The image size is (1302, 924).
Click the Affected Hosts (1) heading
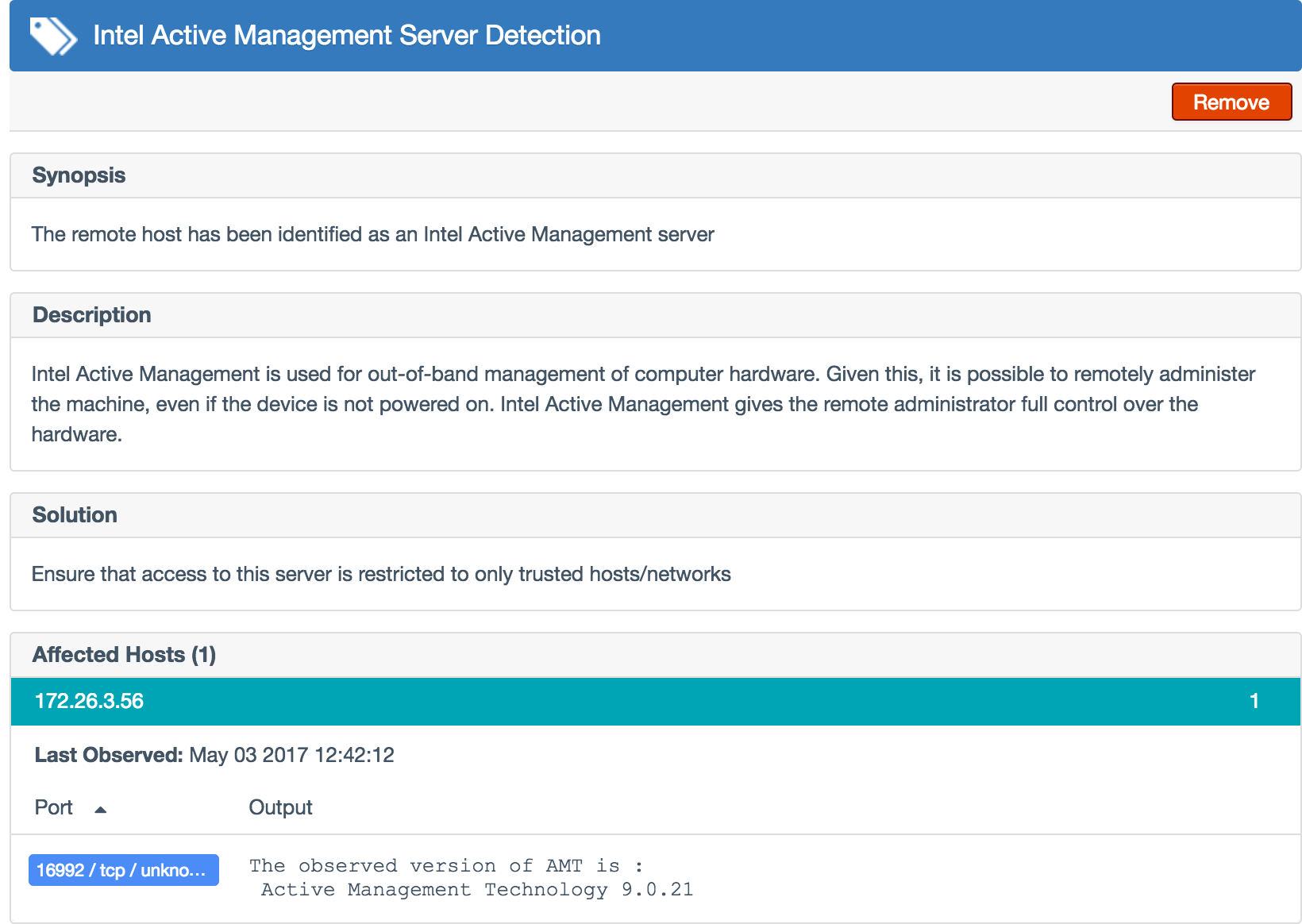[x=124, y=655]
